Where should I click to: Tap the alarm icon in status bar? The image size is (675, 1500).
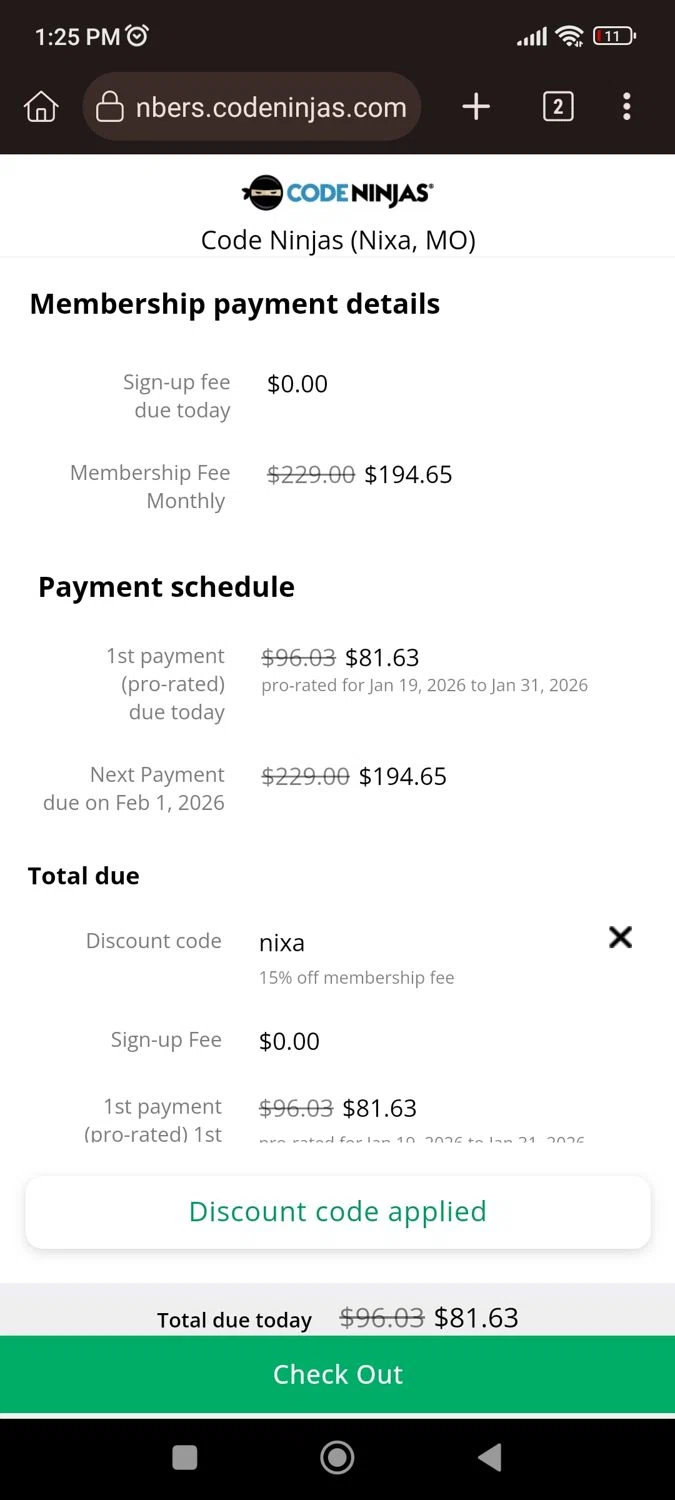(137, 36)
